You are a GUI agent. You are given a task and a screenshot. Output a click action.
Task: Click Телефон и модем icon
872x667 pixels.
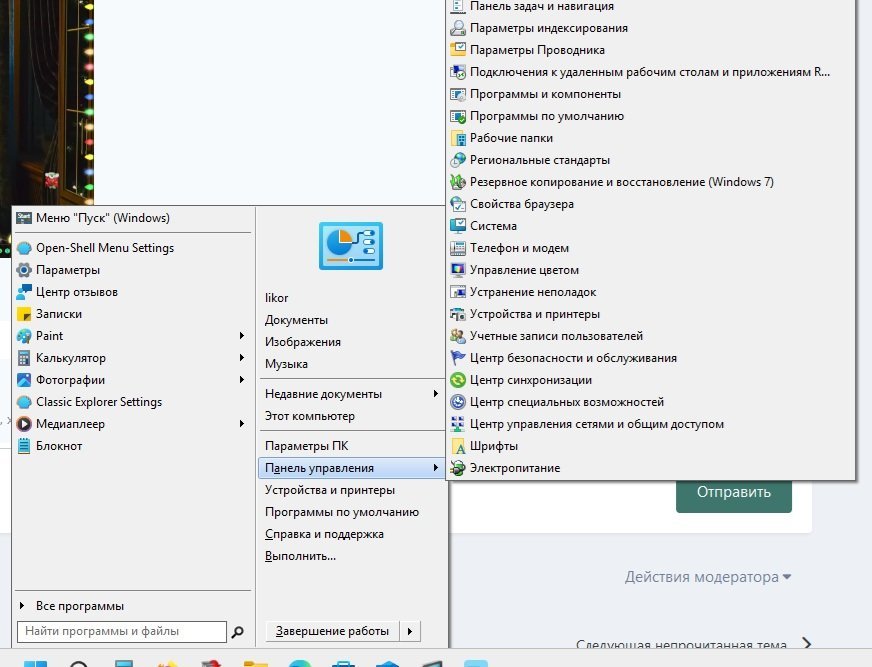point(458,248)
